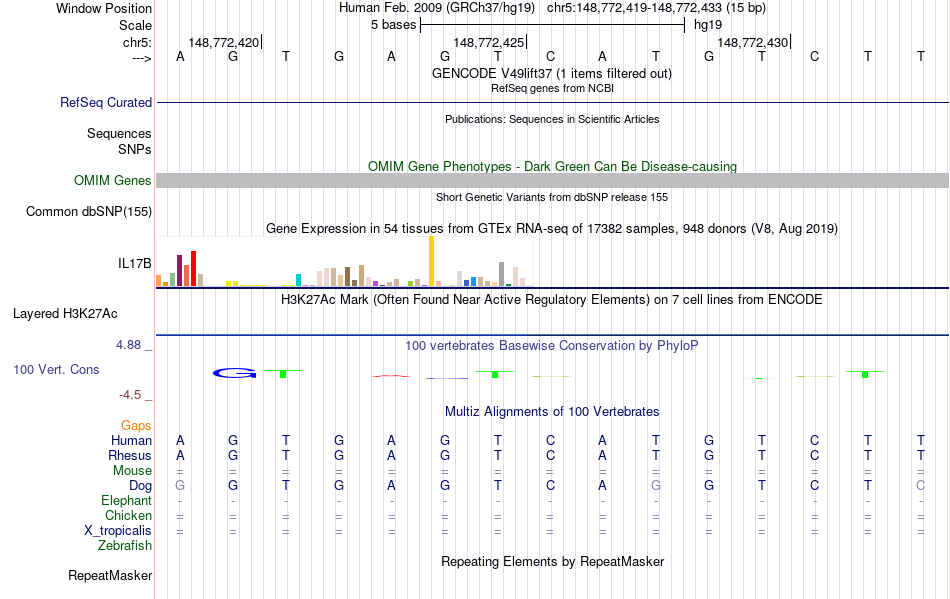The width and height of the screenshot is (950, 599).
Task: Click the faded C ending the Dog row
Action: coord(920,485)
